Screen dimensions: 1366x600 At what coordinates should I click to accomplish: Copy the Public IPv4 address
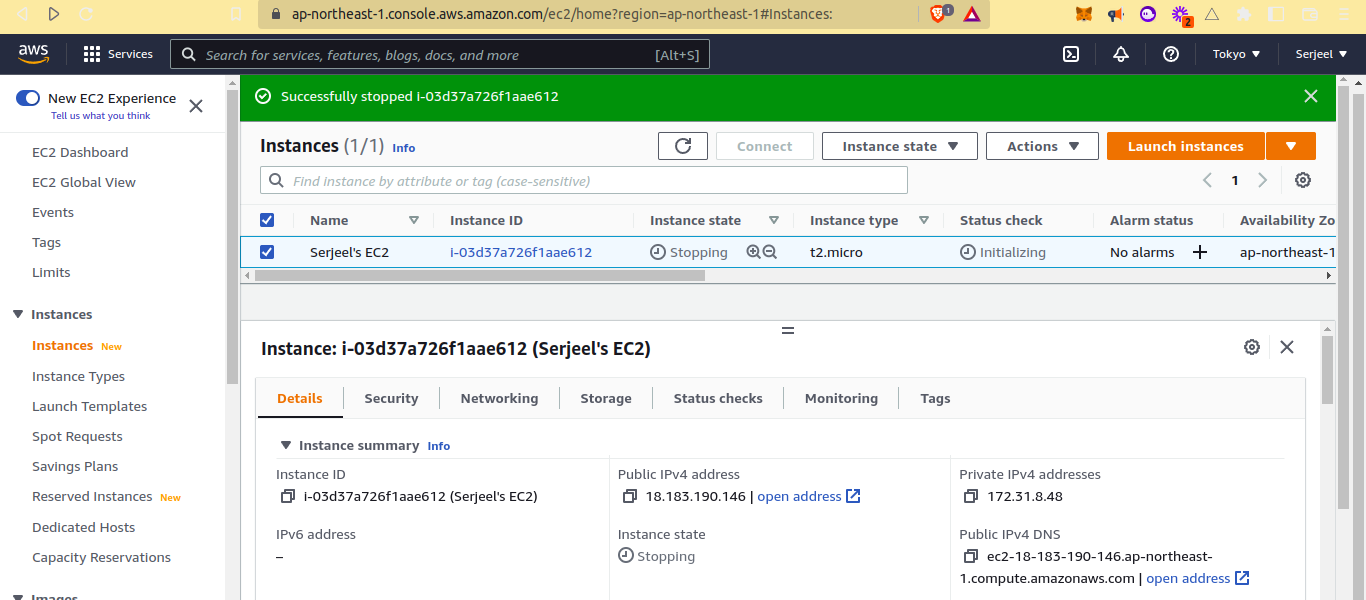coord(630,496)
